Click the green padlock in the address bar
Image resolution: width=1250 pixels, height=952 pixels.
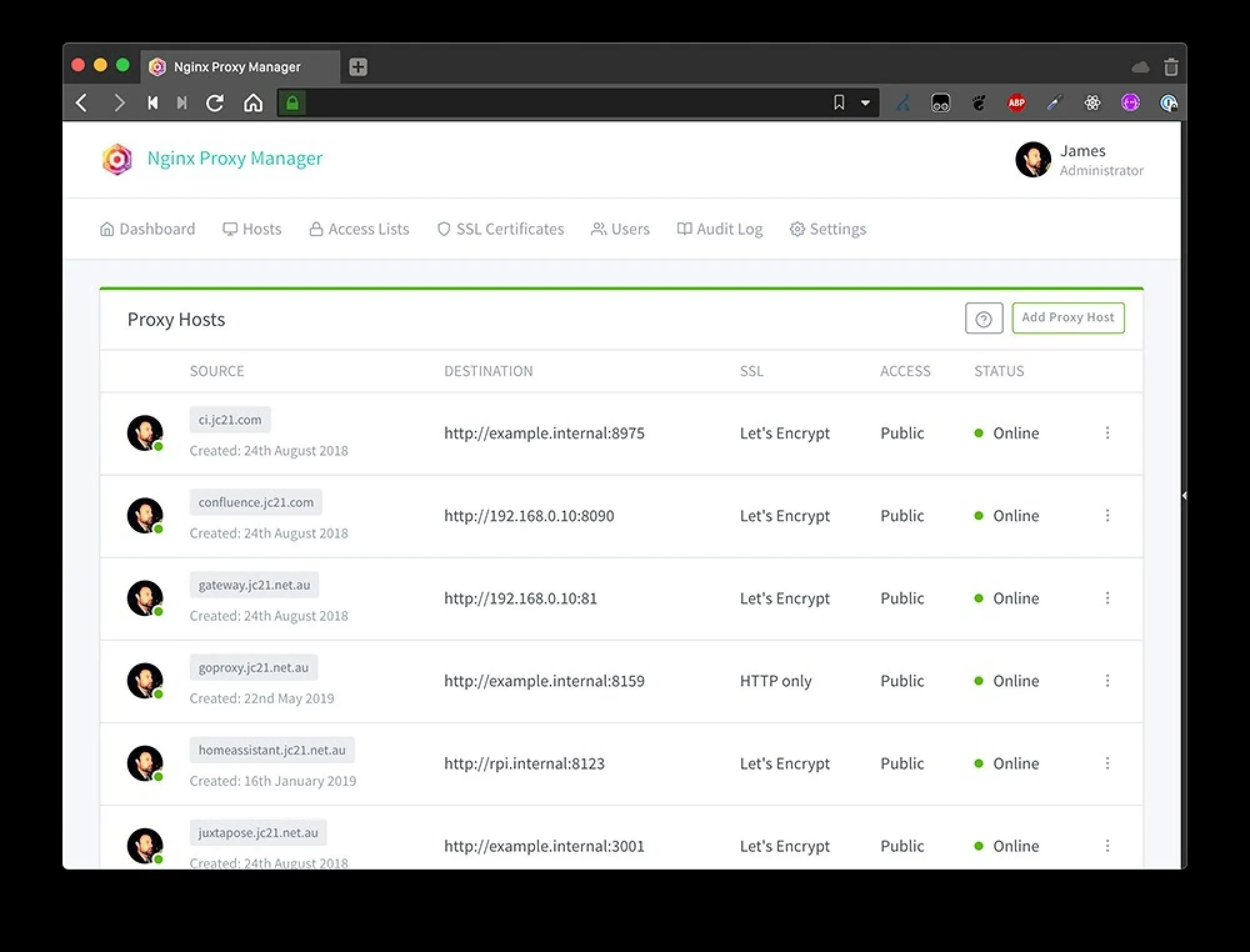pyautogui.click(x=291, y=102)
